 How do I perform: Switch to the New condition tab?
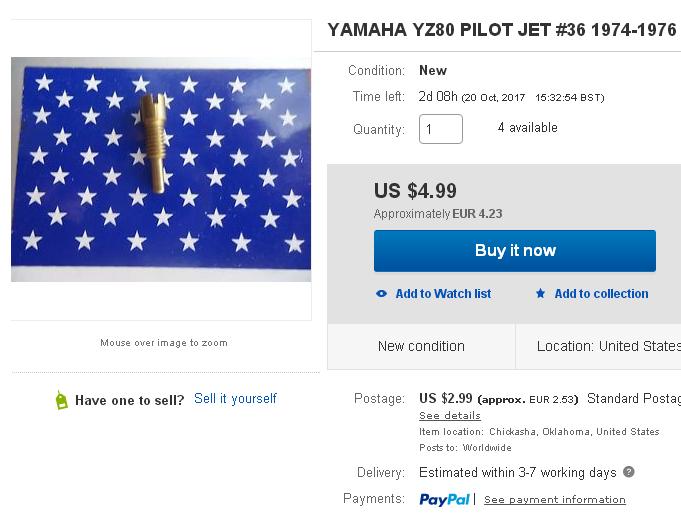(x=421, y=346)
